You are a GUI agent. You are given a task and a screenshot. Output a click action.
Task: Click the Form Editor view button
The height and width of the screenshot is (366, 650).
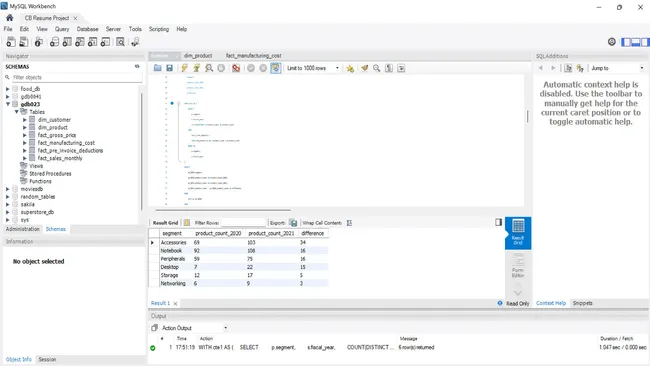click(518, 265)
